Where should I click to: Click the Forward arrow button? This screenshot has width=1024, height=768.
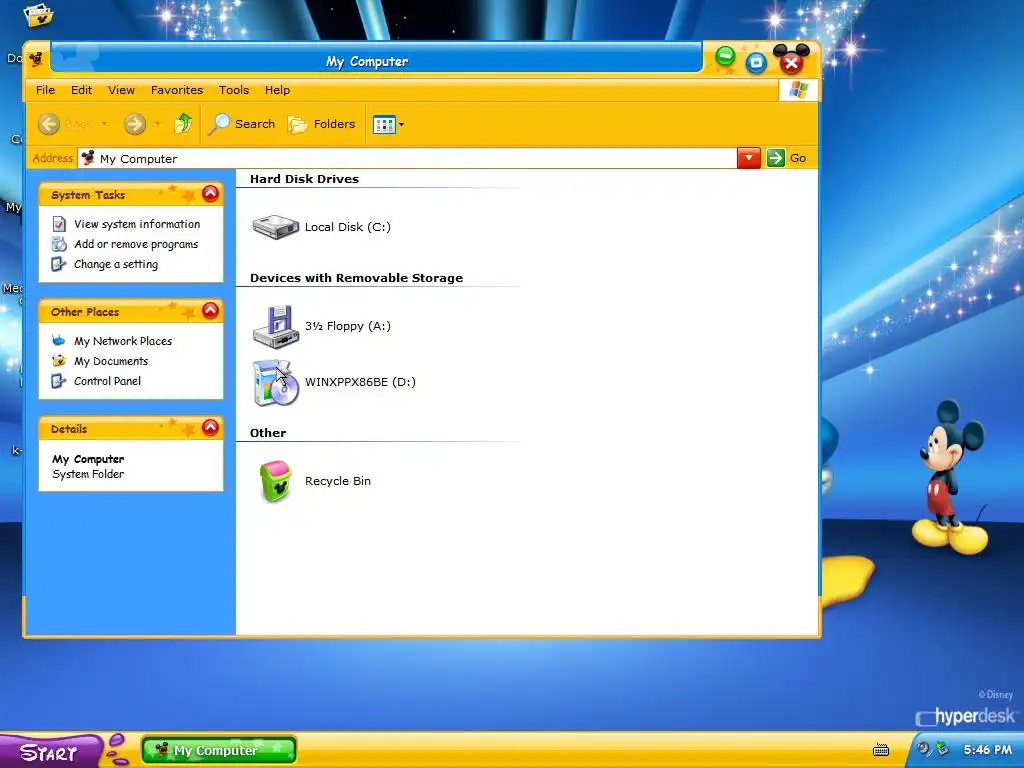(135, 123)
